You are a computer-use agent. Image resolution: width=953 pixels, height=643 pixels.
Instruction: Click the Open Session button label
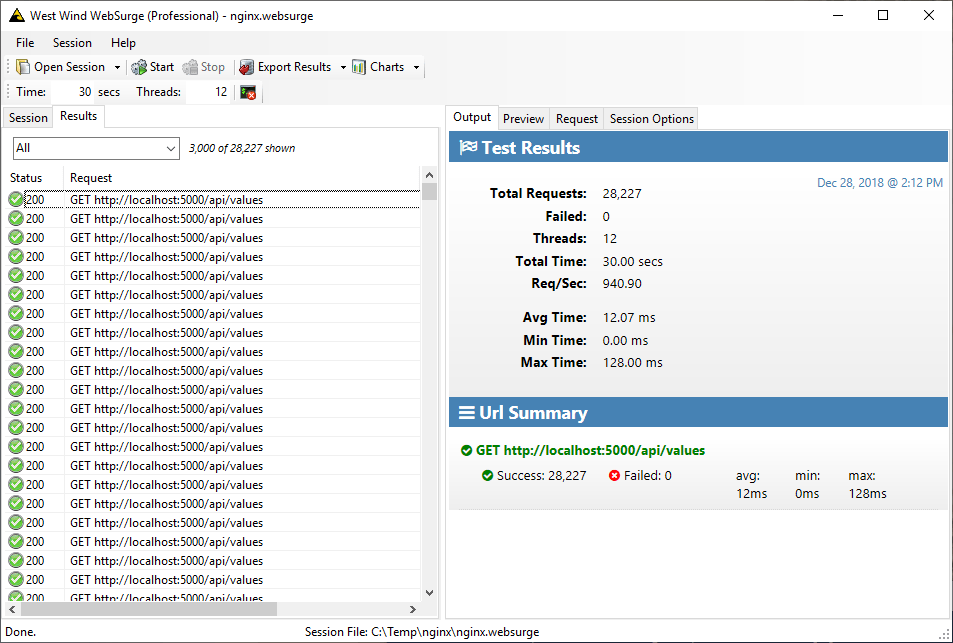pyautogui.click(x=69, y=67)
